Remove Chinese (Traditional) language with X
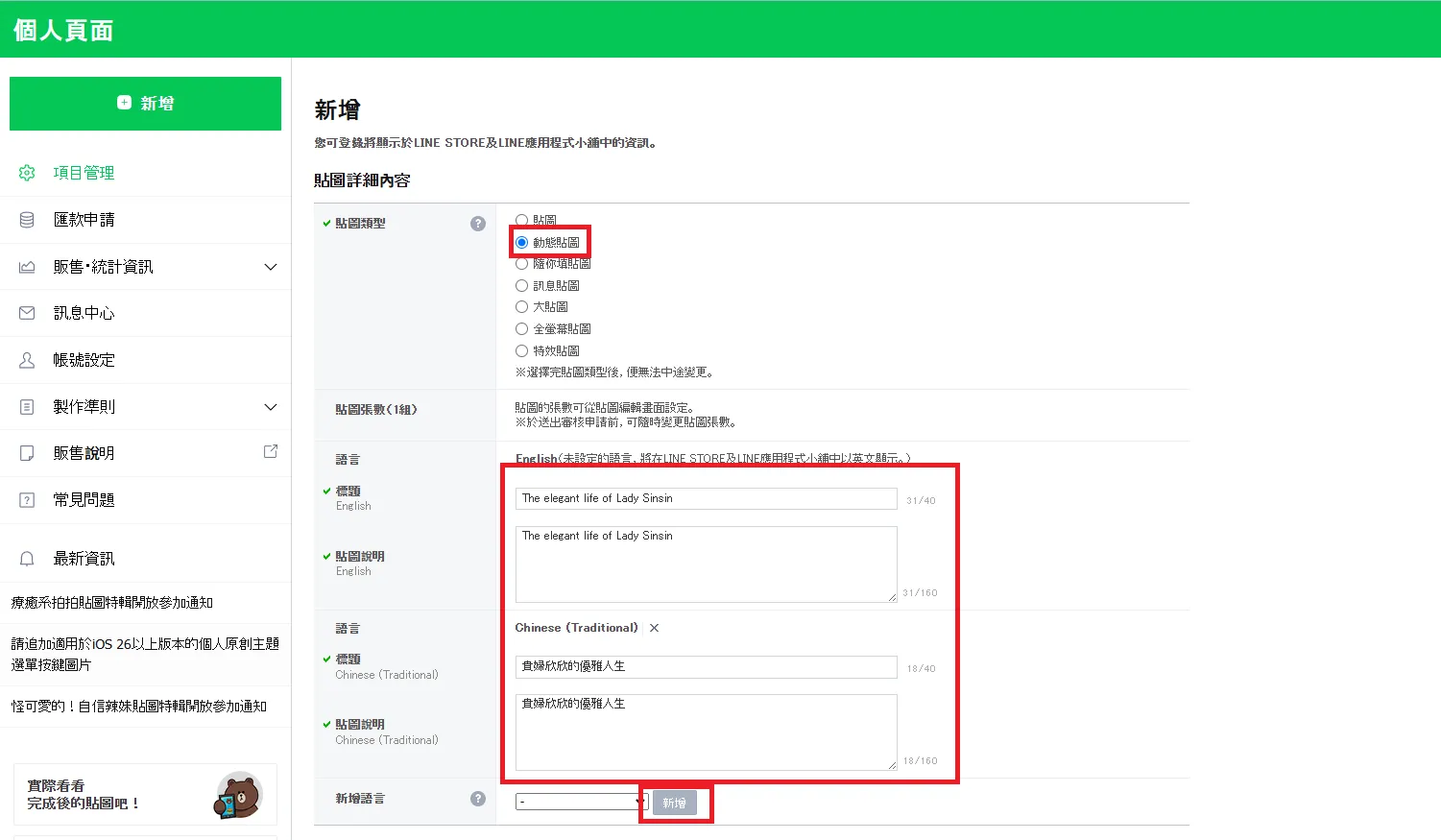Image resolution: width=1441 pixels, height=840 pixels. point(654,628)
